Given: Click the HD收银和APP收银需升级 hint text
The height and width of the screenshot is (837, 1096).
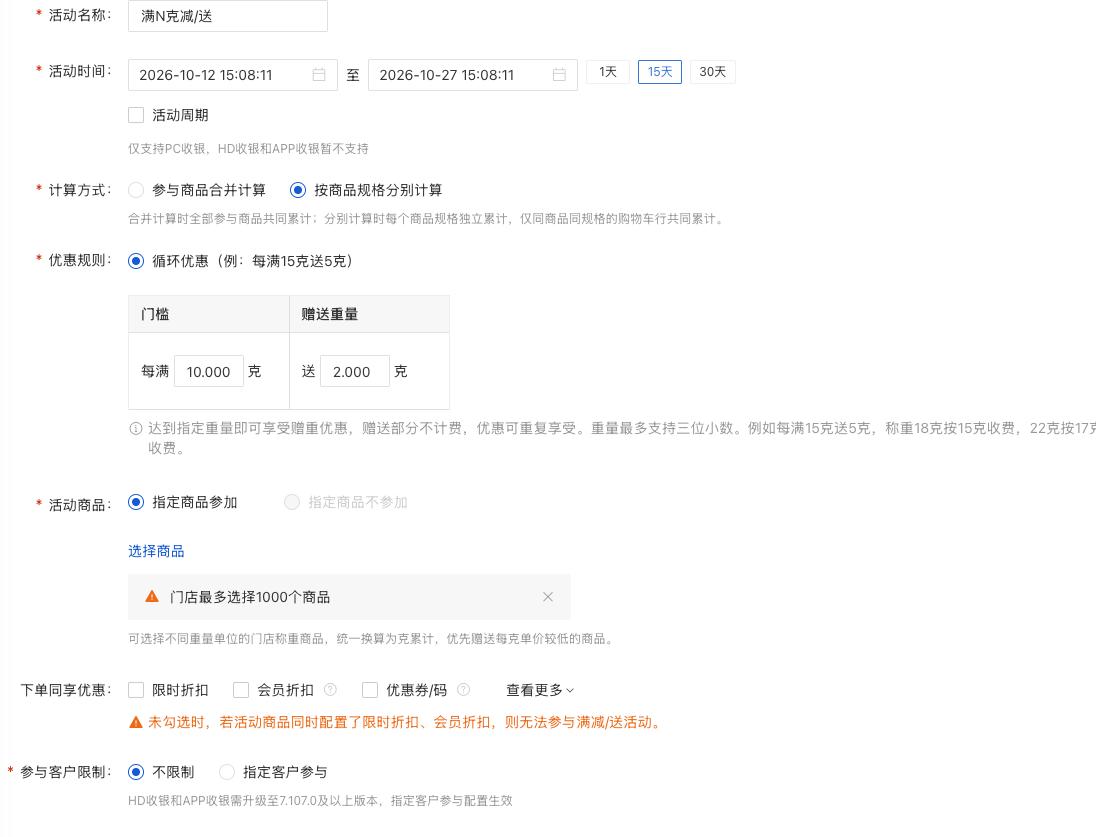Looking at the screenshot, I should [x=320, y=801].
